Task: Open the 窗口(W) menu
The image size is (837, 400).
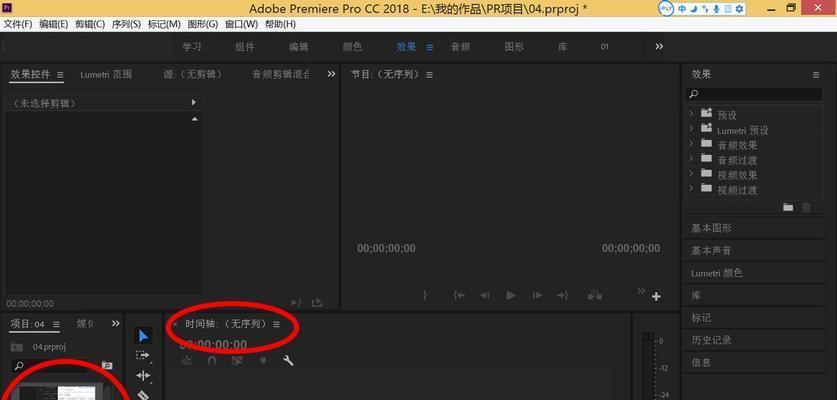Action: coord(241,25)
